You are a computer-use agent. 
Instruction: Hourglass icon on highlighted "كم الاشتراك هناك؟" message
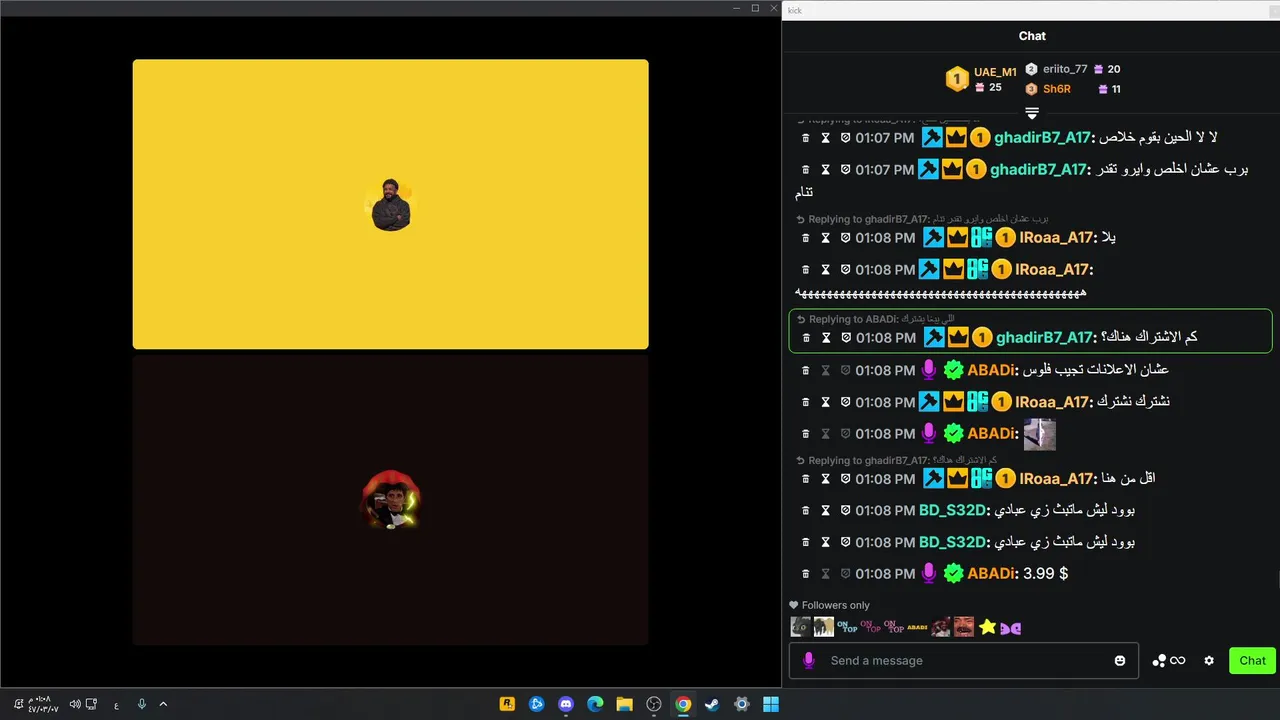tap(826, 338)
